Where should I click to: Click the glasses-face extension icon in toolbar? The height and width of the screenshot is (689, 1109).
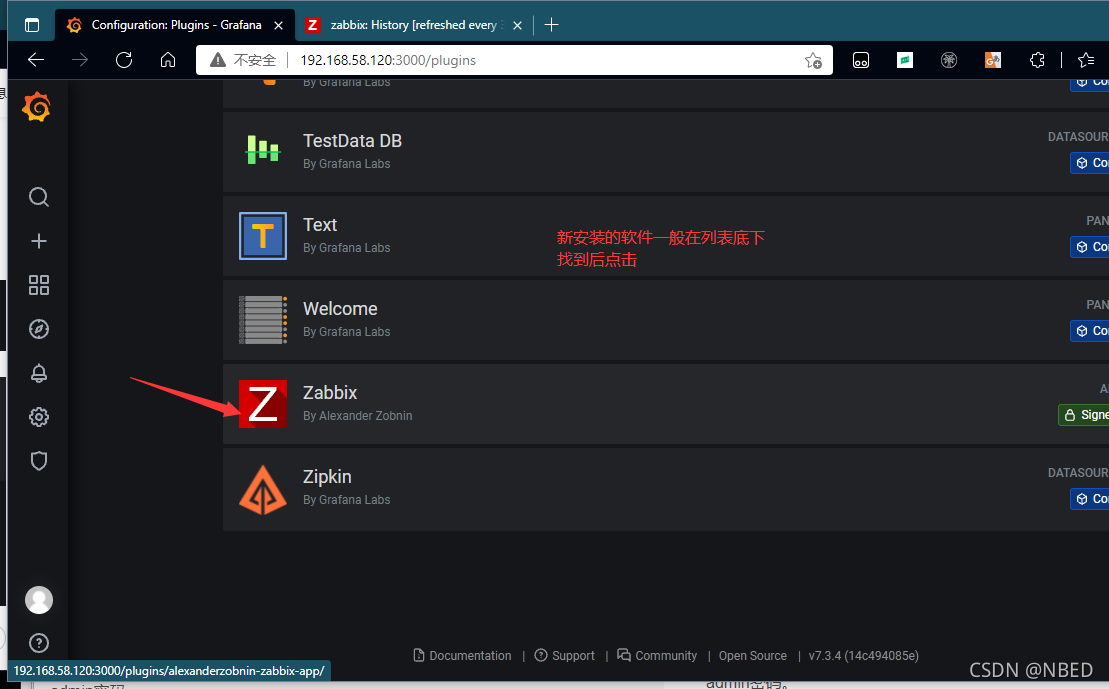click(861, 60)
